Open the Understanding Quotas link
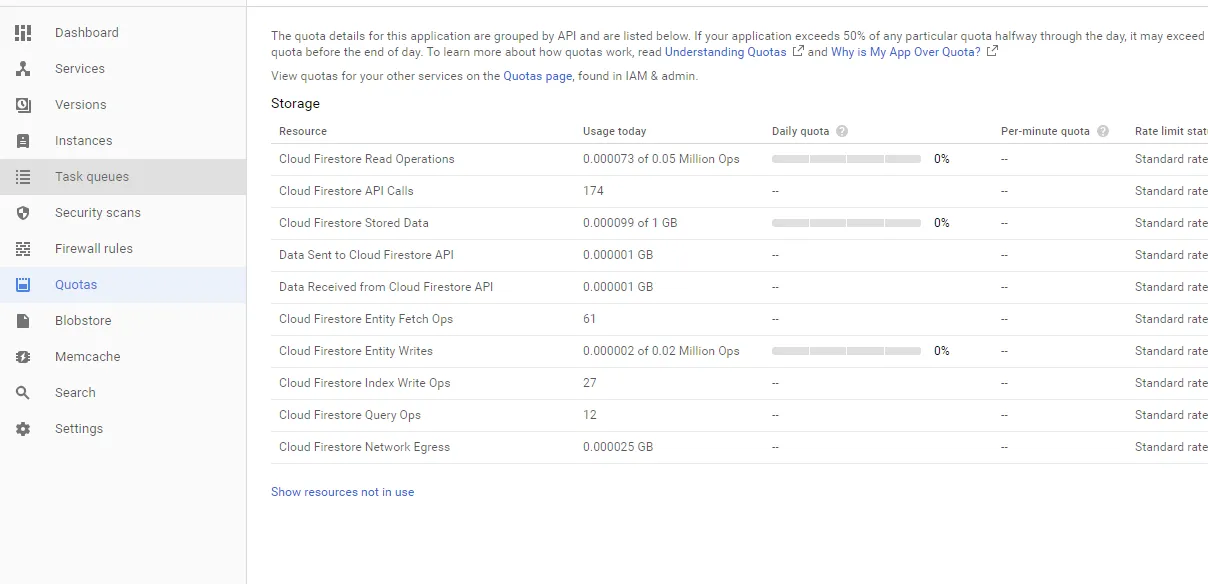Image resolution: width=1208 pixels, height=584 pixels. [726, 52]
